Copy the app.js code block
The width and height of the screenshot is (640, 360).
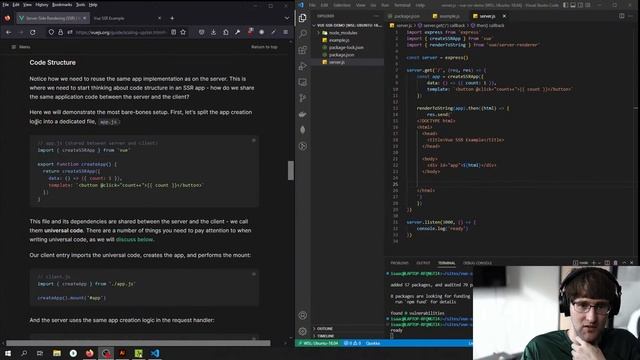[x=253, y=140]
